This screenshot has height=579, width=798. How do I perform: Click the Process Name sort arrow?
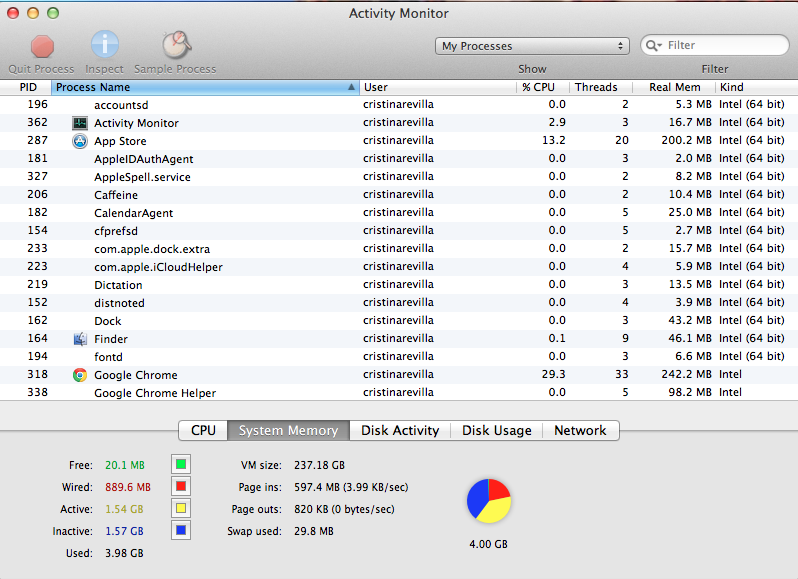(x=351, y=87)
